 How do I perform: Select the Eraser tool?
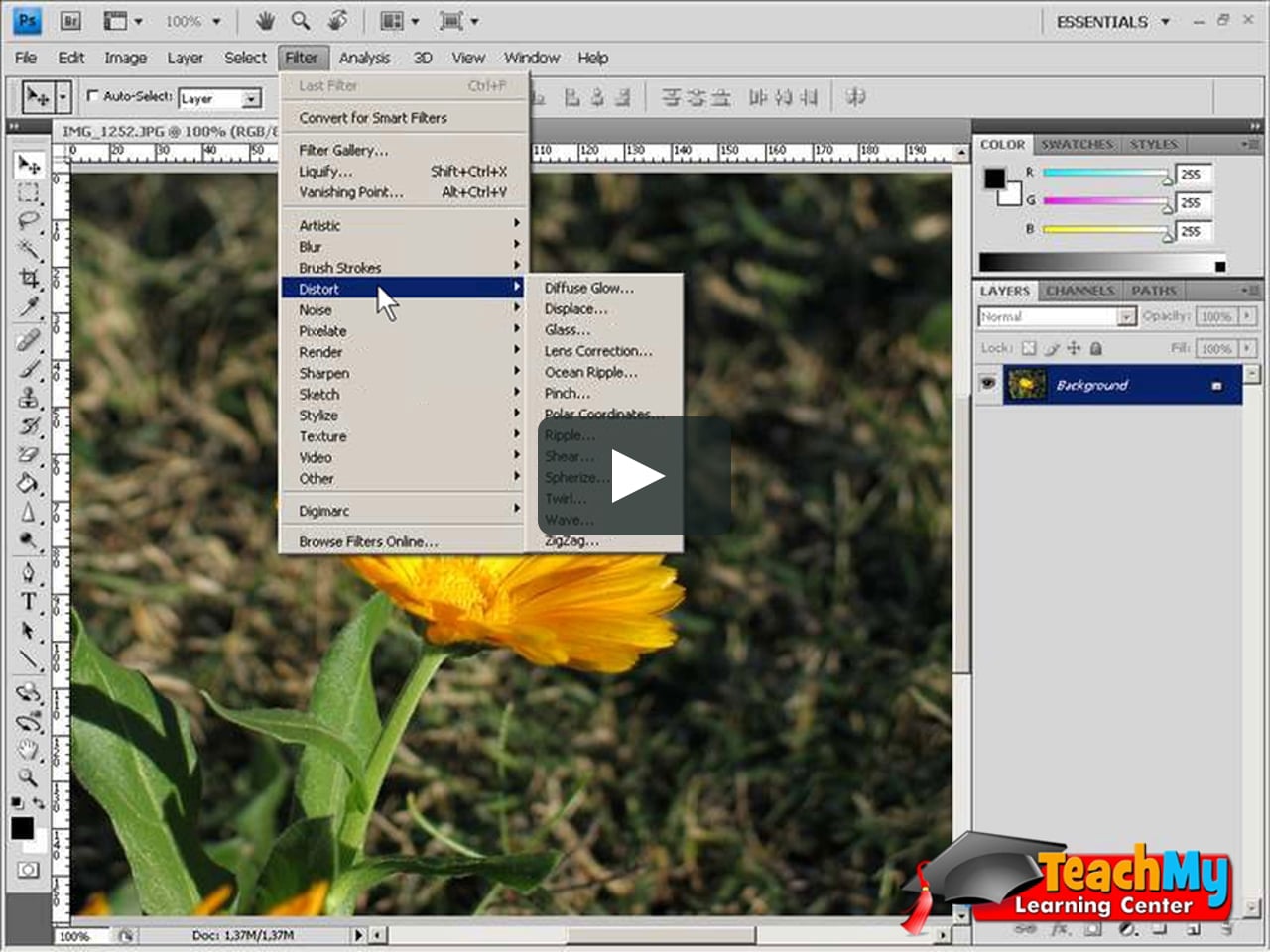click(x=28, y=455)
